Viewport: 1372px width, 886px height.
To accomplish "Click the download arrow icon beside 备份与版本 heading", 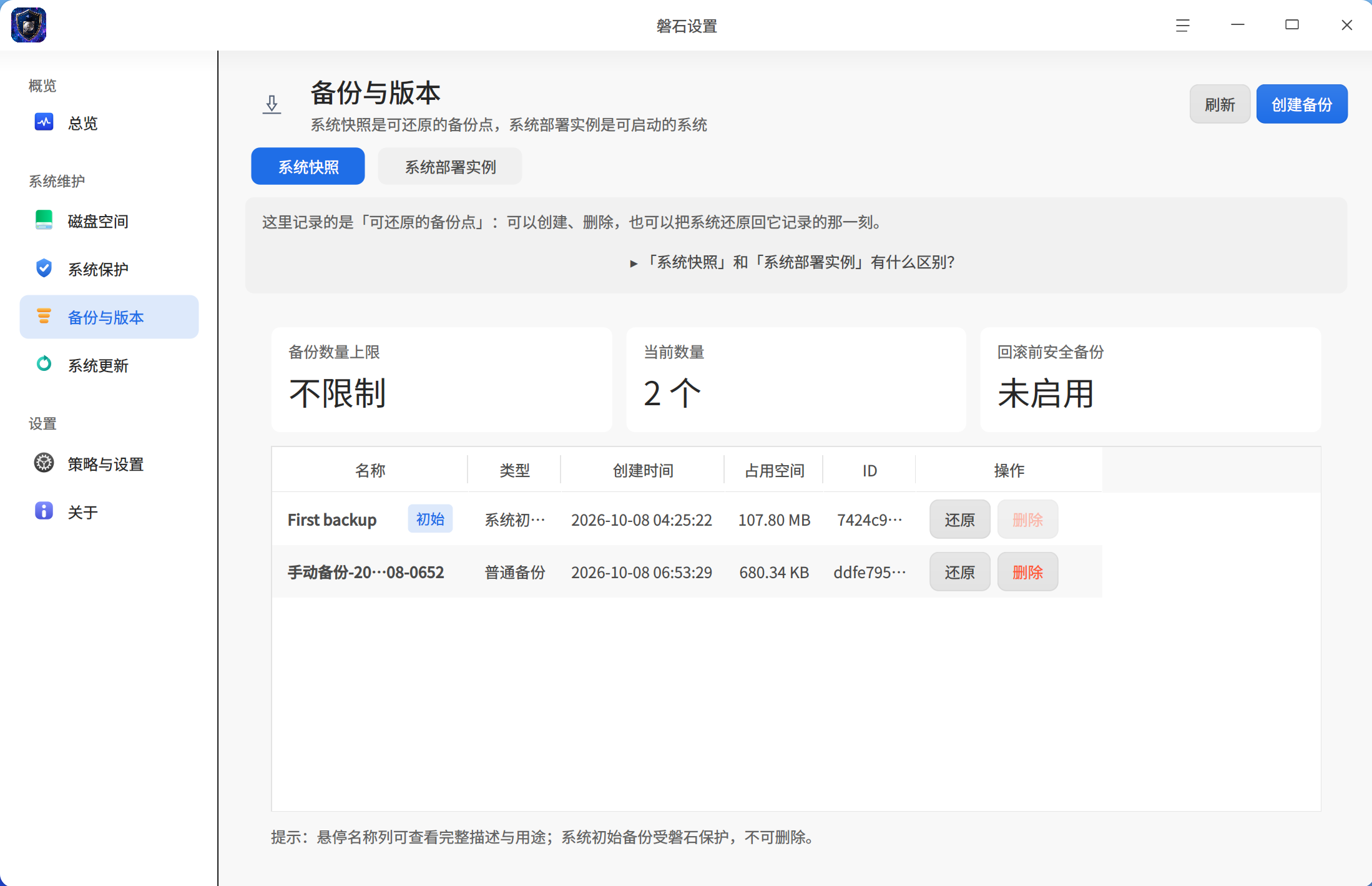I will pos(272,104).
